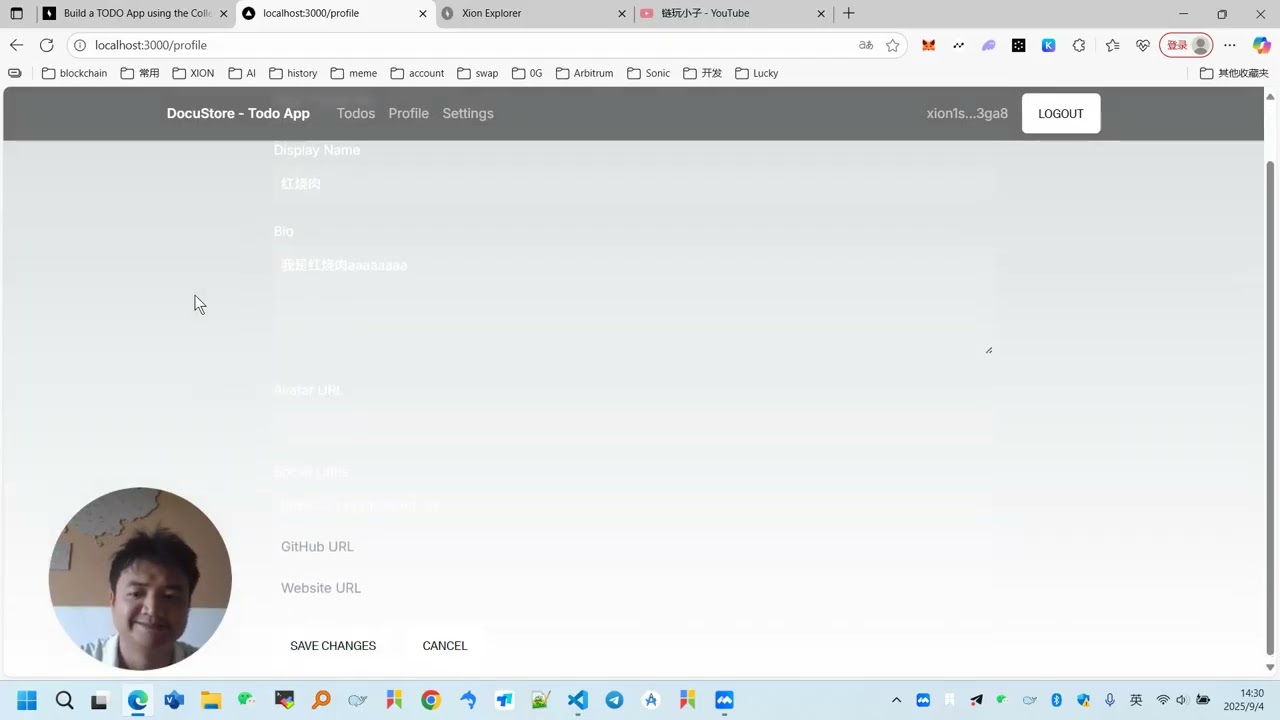Screen dimensions: 1280x720
Task: Reload the profile page
Action: (x=46, y=45)
